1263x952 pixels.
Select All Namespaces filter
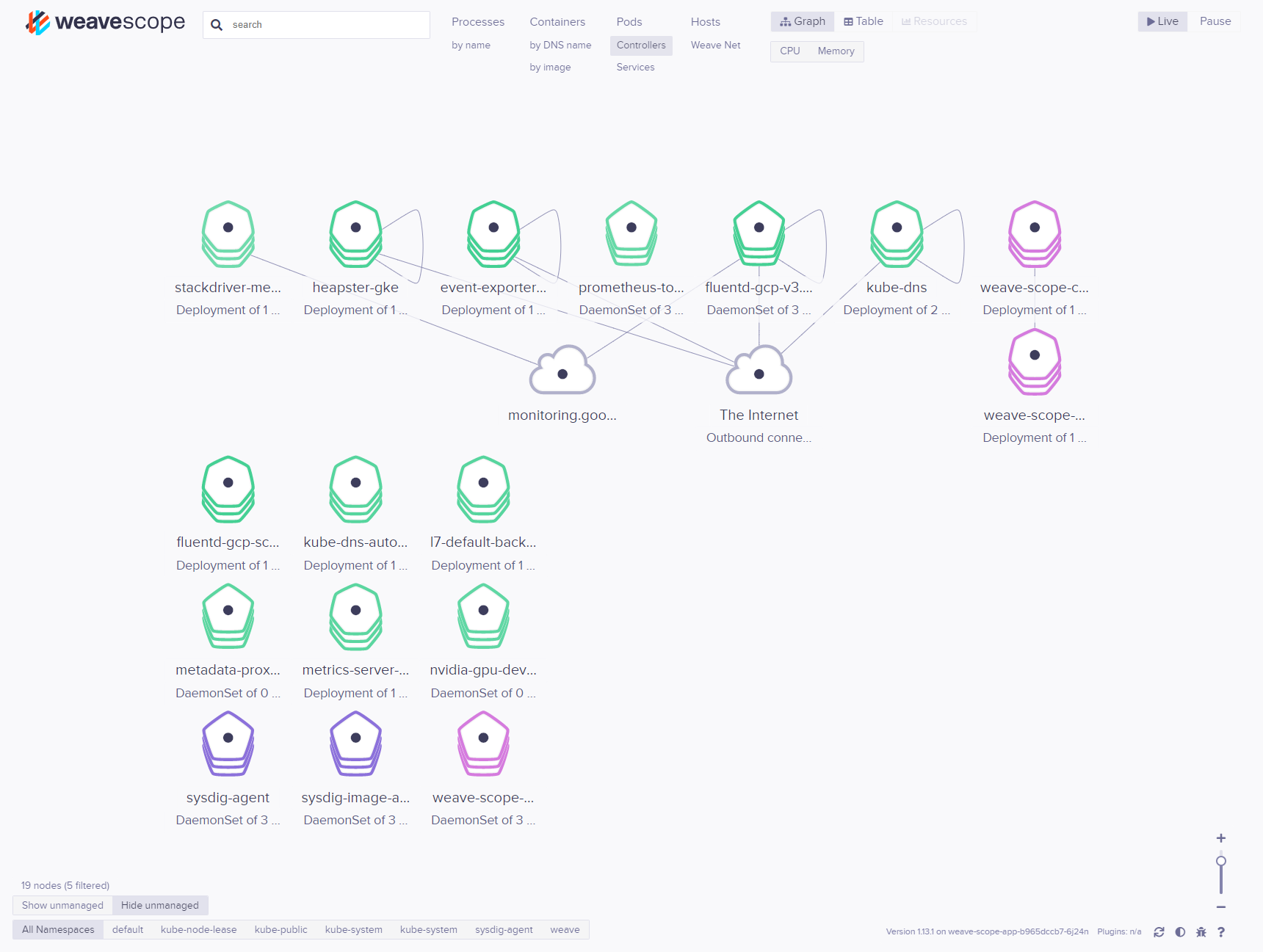coord(58,929)
